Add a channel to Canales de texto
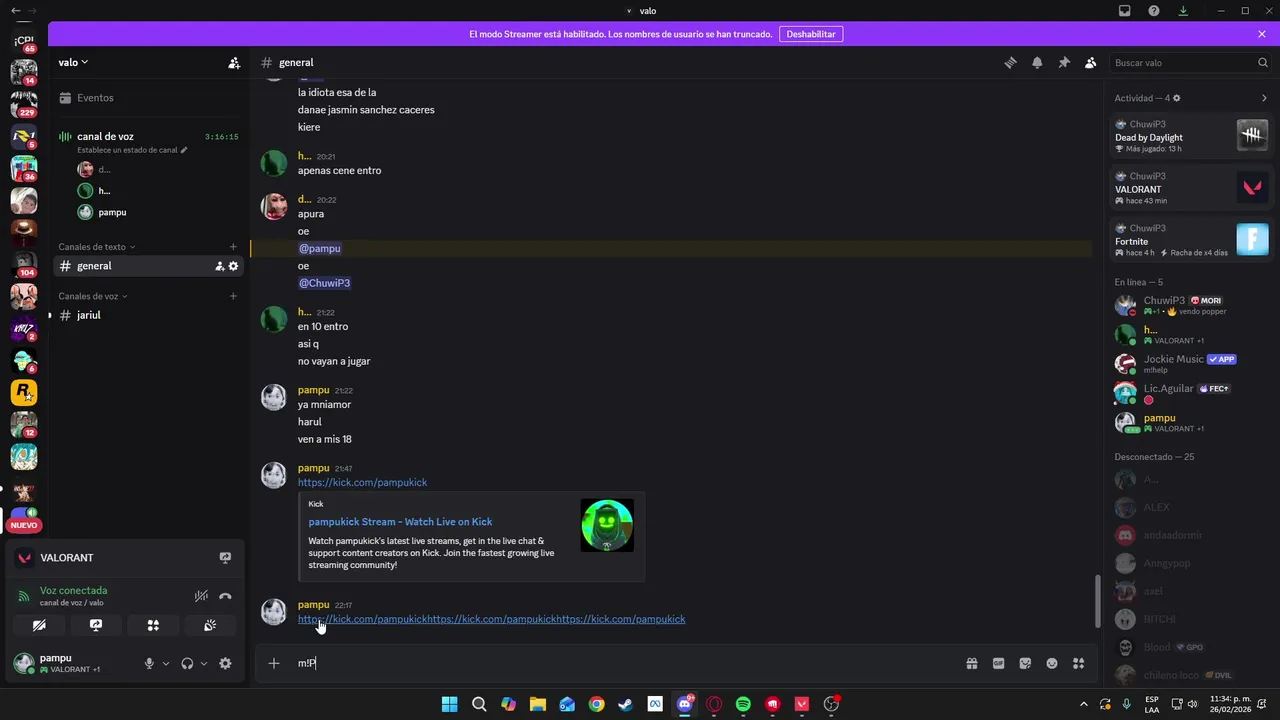 (x=233, y=247)
